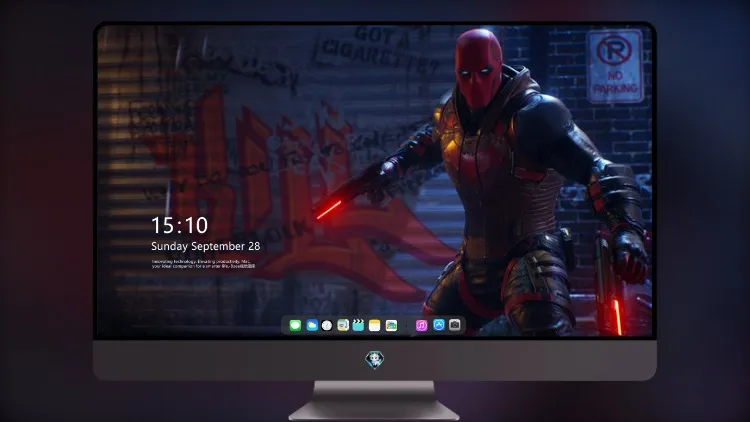This screenshot has height=422, width=750.
Task: Launch the gray Camera app in the dock
Action: pos(455,325)
